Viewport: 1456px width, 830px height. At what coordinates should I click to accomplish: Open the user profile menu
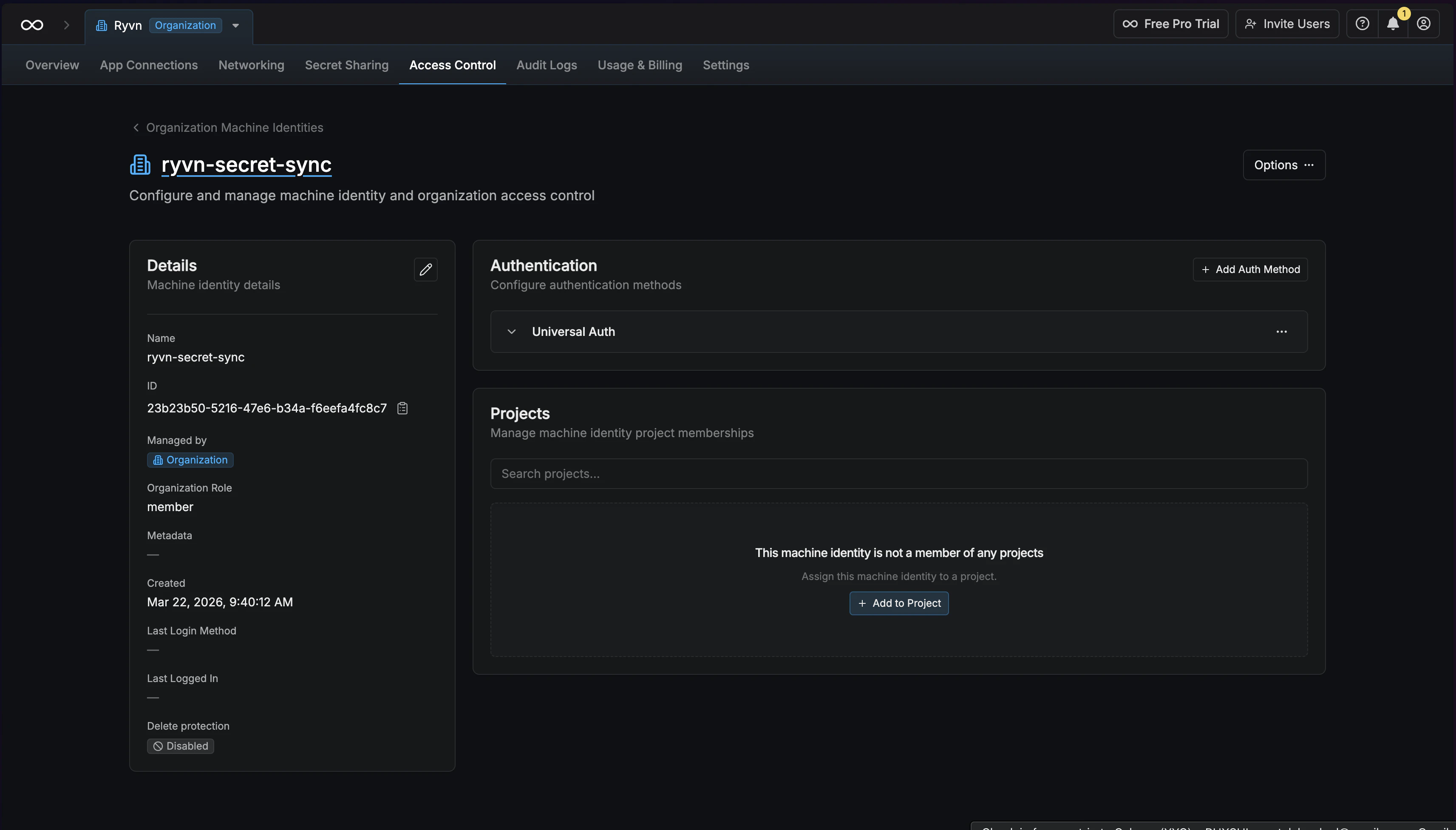click(1423, 24)
